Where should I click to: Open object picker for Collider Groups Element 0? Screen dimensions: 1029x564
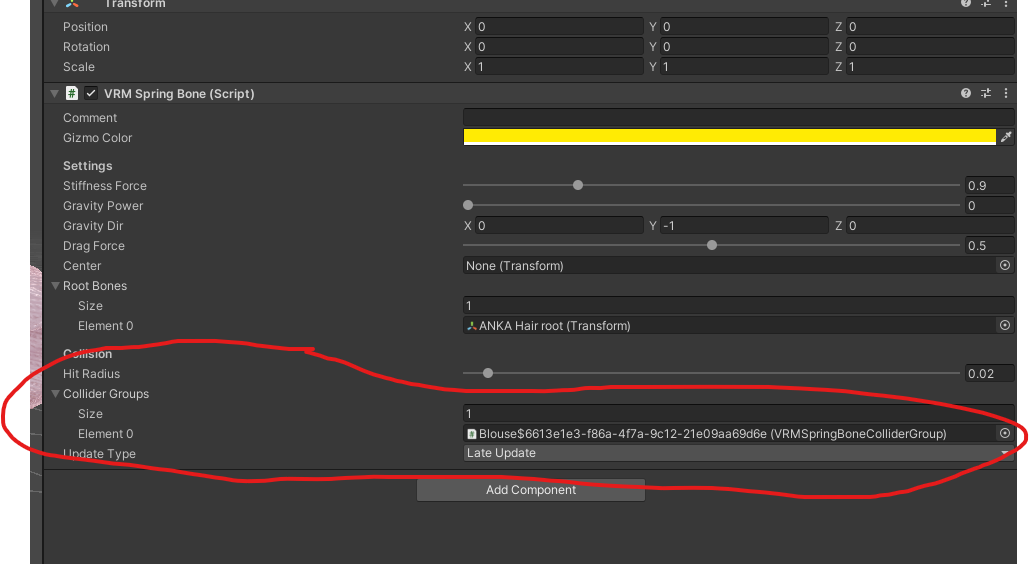coord(1005,433)
